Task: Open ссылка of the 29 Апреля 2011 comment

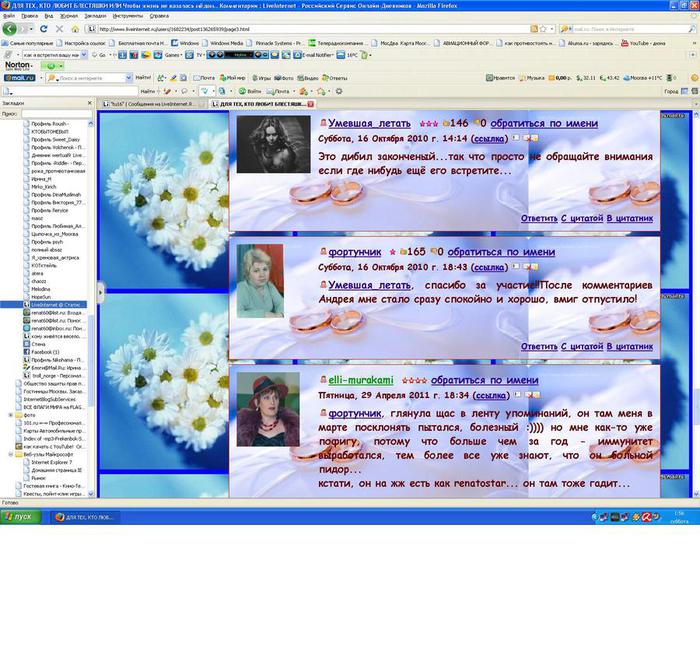Action: (x=489, y=395)
